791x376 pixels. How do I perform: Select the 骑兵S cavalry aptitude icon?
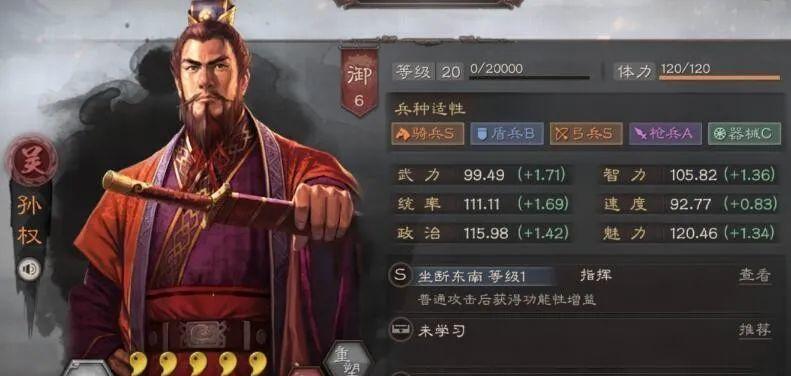[428, 134]
